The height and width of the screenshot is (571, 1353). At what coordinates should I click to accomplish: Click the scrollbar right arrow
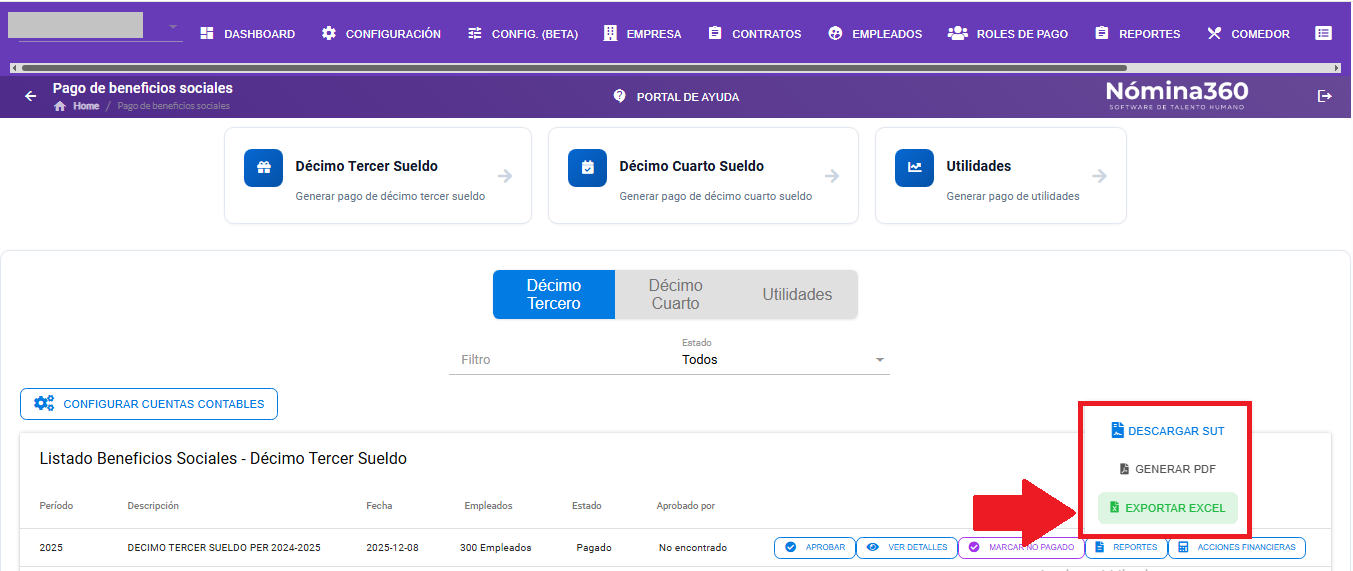point(1337,68)
